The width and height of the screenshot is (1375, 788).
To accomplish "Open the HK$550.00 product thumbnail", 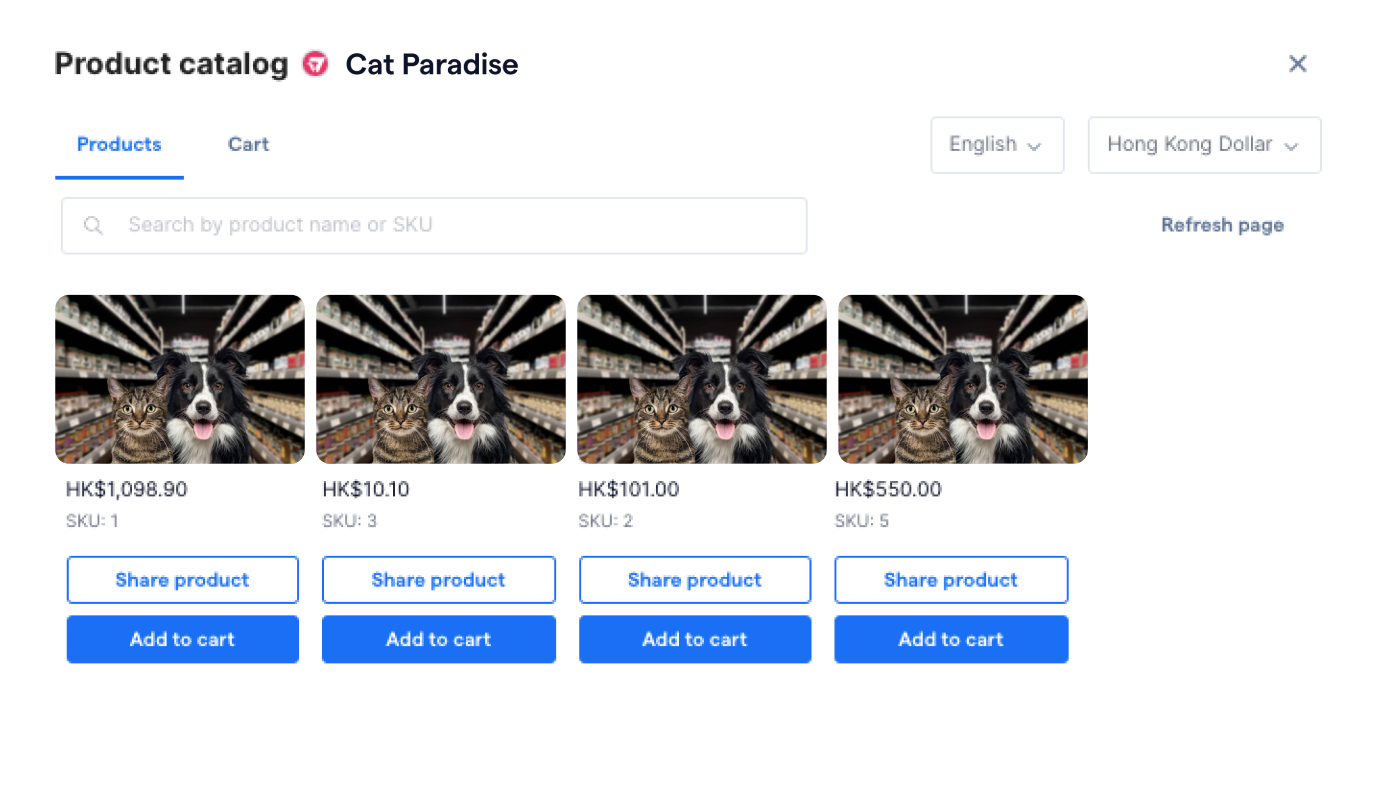I will [963, 379].
